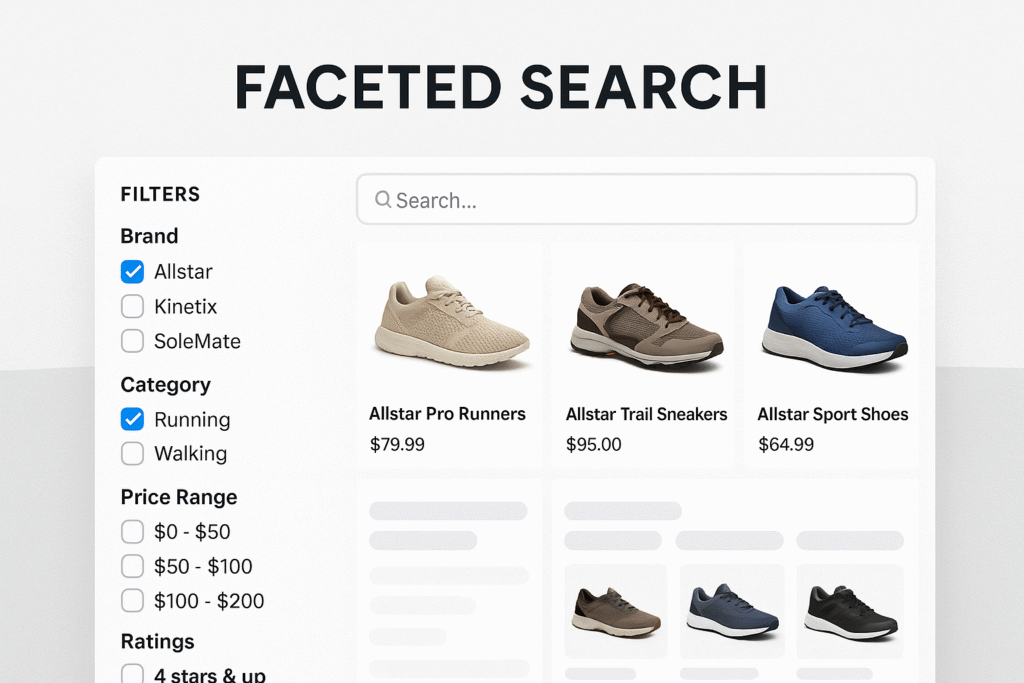Click the Allstar Sport Shoes product title
1024x683 pixels.
click(x=833, y=413)
